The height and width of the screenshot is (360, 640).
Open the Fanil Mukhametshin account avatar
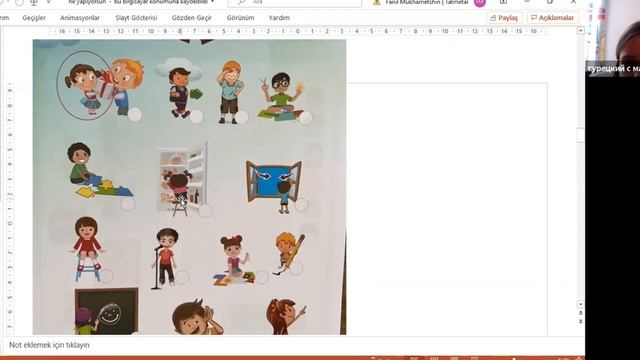[480, 2]
